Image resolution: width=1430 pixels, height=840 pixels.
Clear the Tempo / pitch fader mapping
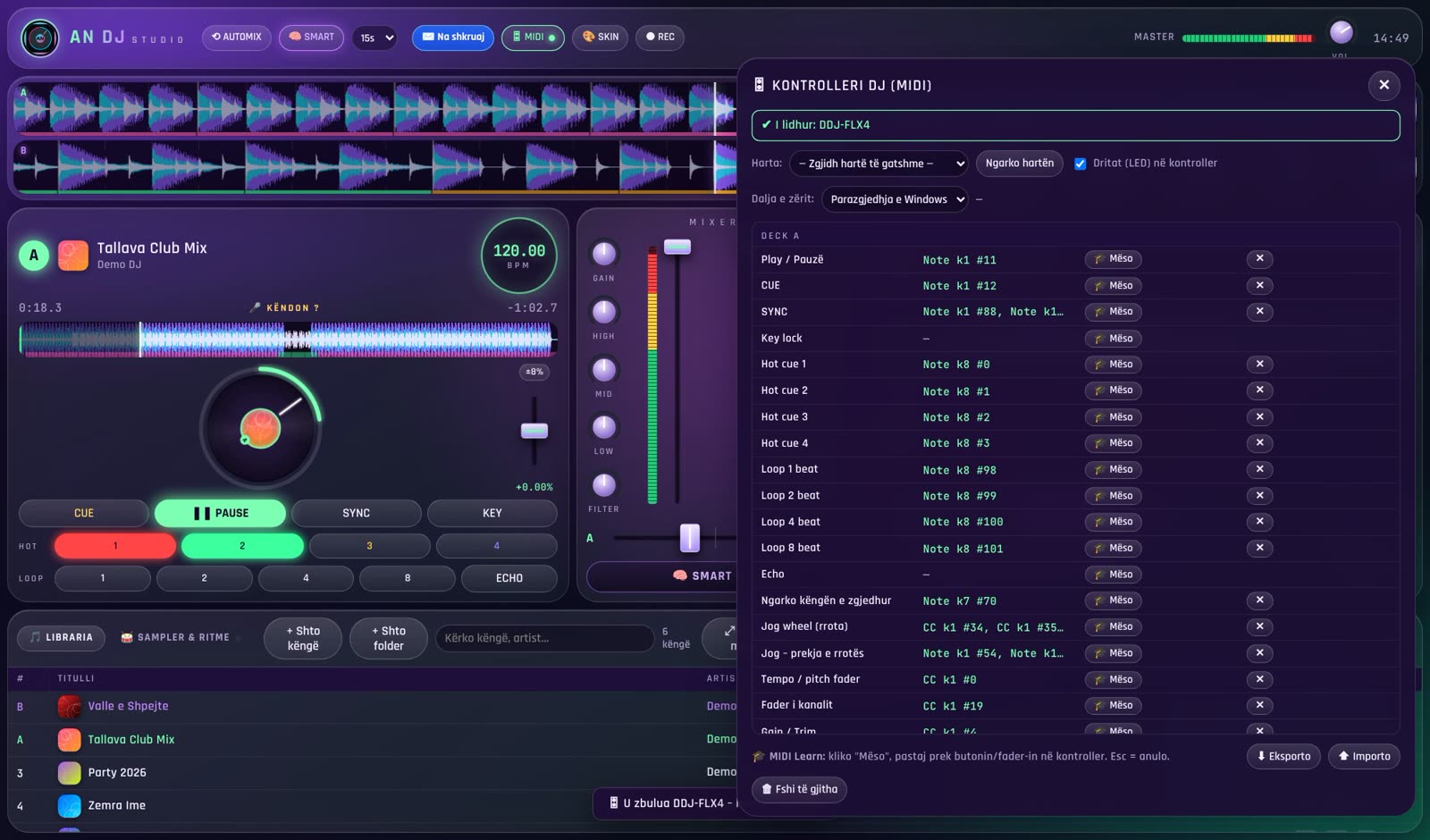pyautogui.click(x=1259, y=680)
